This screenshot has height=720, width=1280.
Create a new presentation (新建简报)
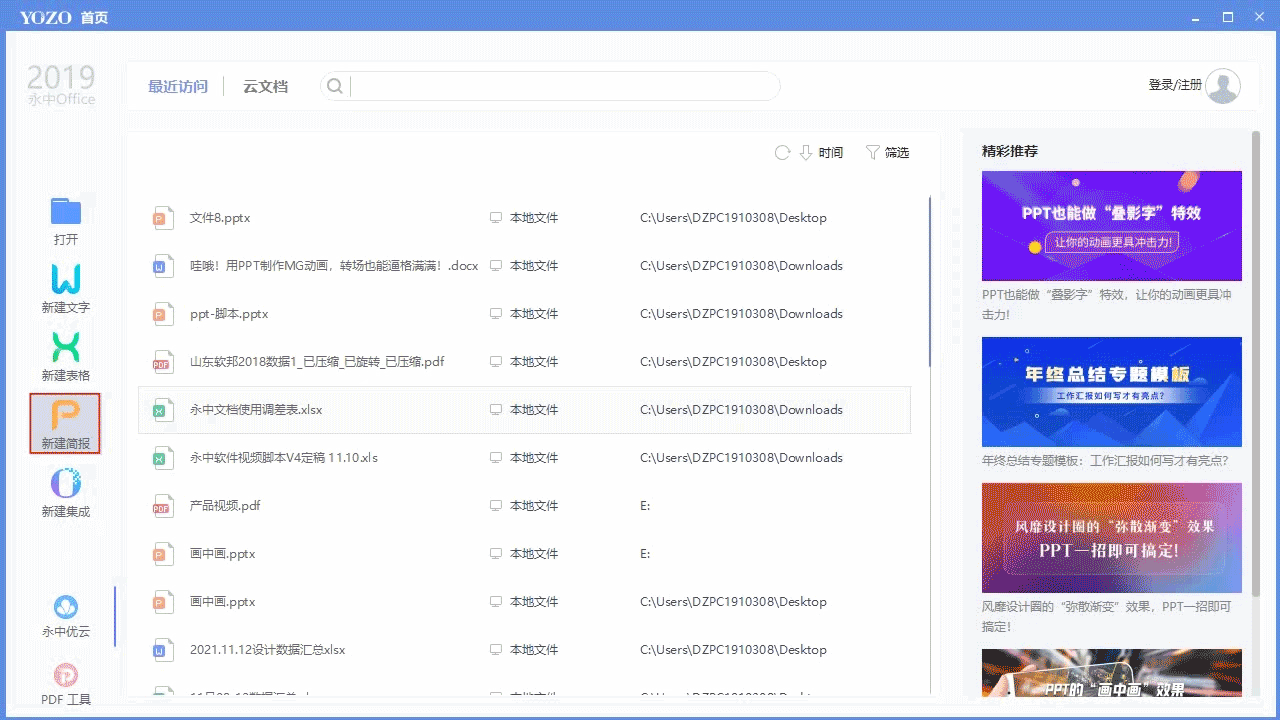pyautogui.click(x=66, y=424)
